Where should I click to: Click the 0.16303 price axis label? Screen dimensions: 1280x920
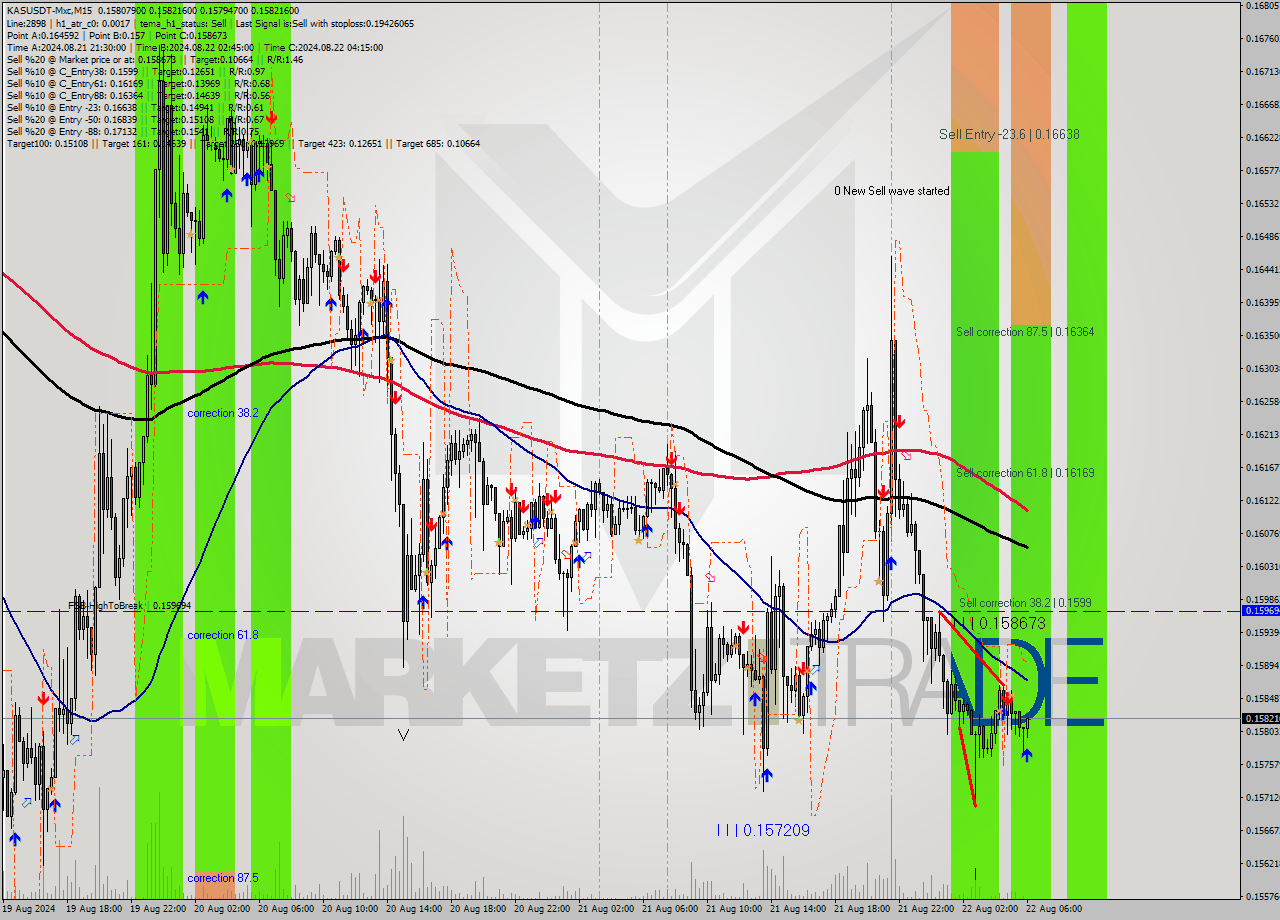pyautogui.click(x=1262, y=369)
